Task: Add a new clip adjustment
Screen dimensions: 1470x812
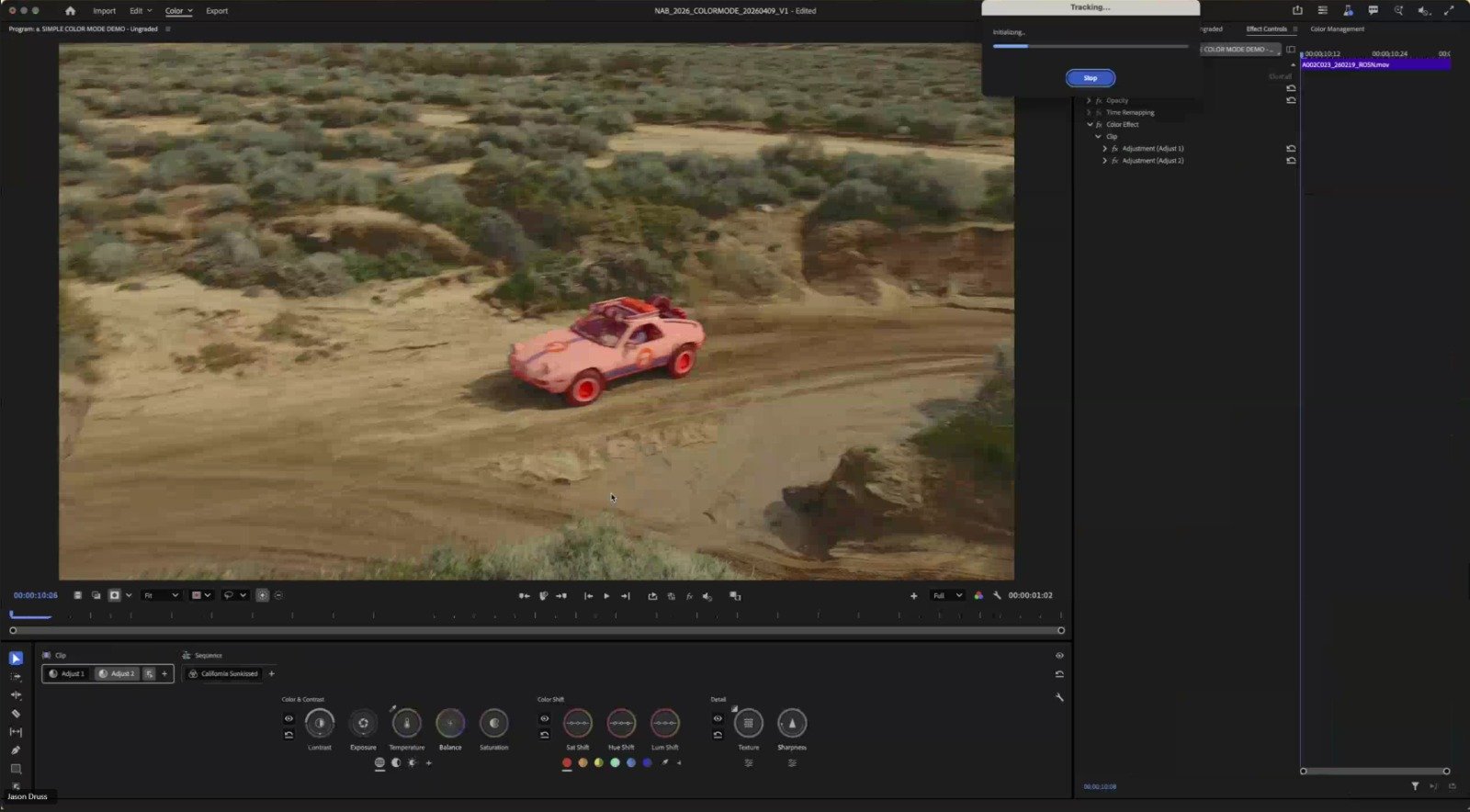Action: [x=164, y=673]
